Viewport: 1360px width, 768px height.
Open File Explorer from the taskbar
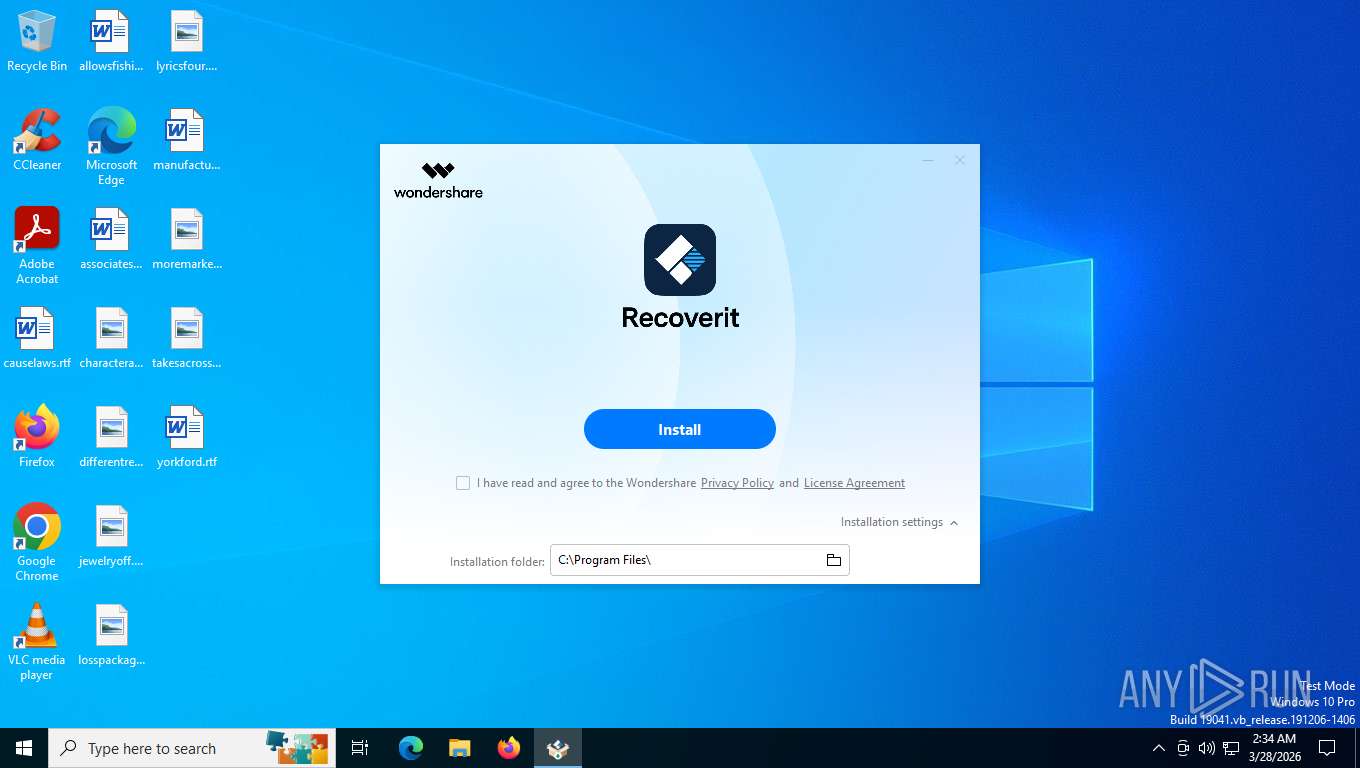(x=459, y=748)
